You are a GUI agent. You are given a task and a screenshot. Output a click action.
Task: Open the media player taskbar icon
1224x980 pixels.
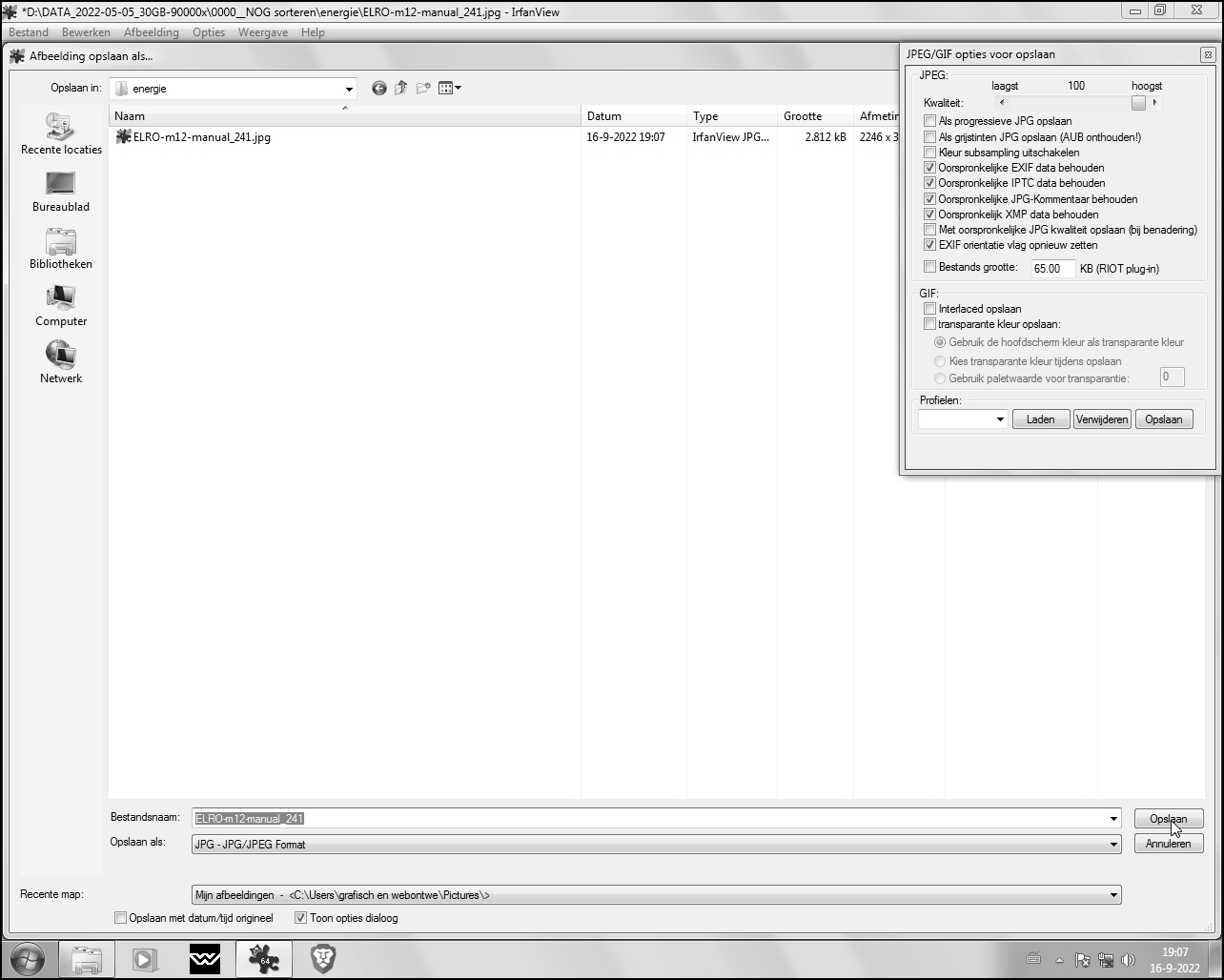pos(145,960)
